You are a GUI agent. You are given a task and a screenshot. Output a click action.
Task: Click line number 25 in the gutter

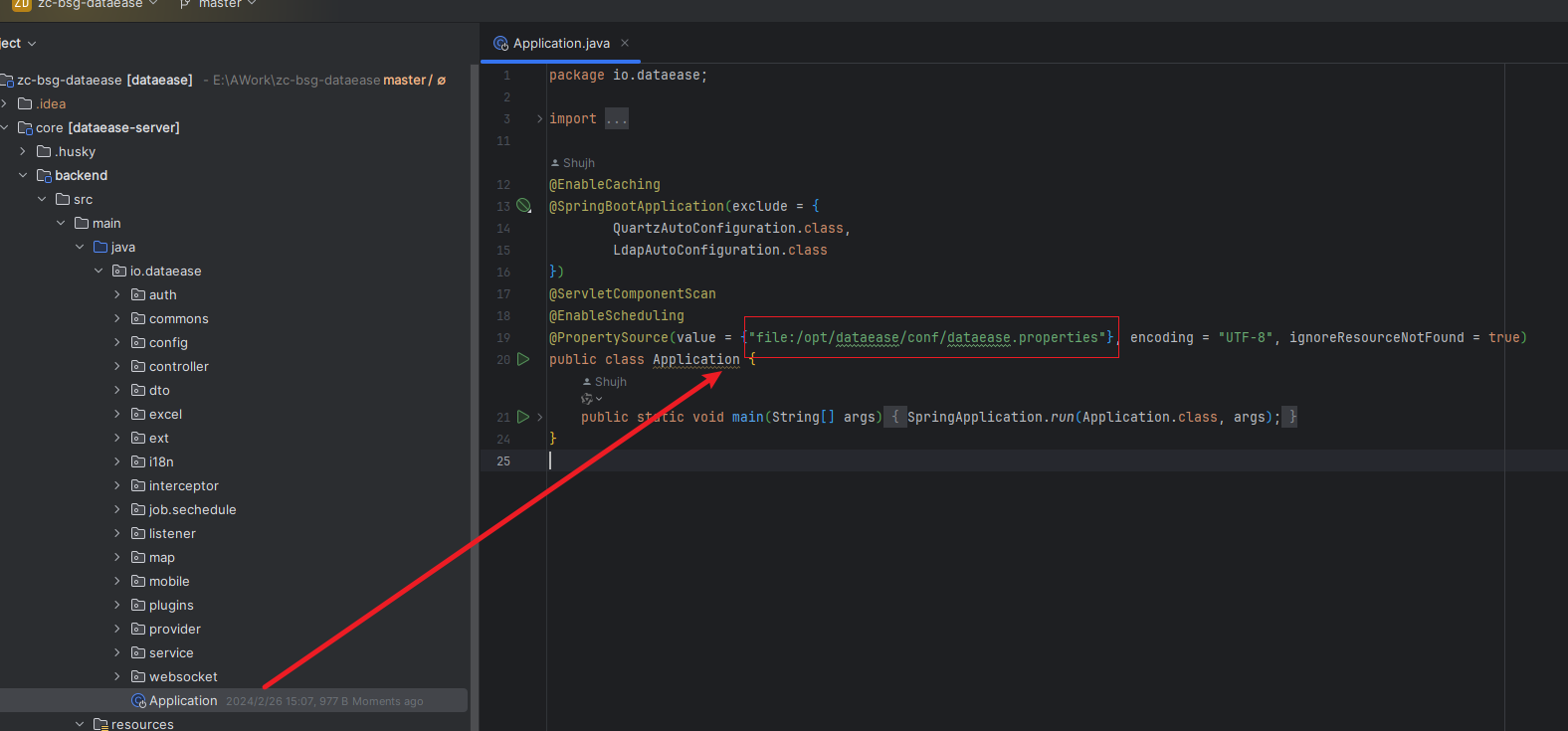[503, 460]
